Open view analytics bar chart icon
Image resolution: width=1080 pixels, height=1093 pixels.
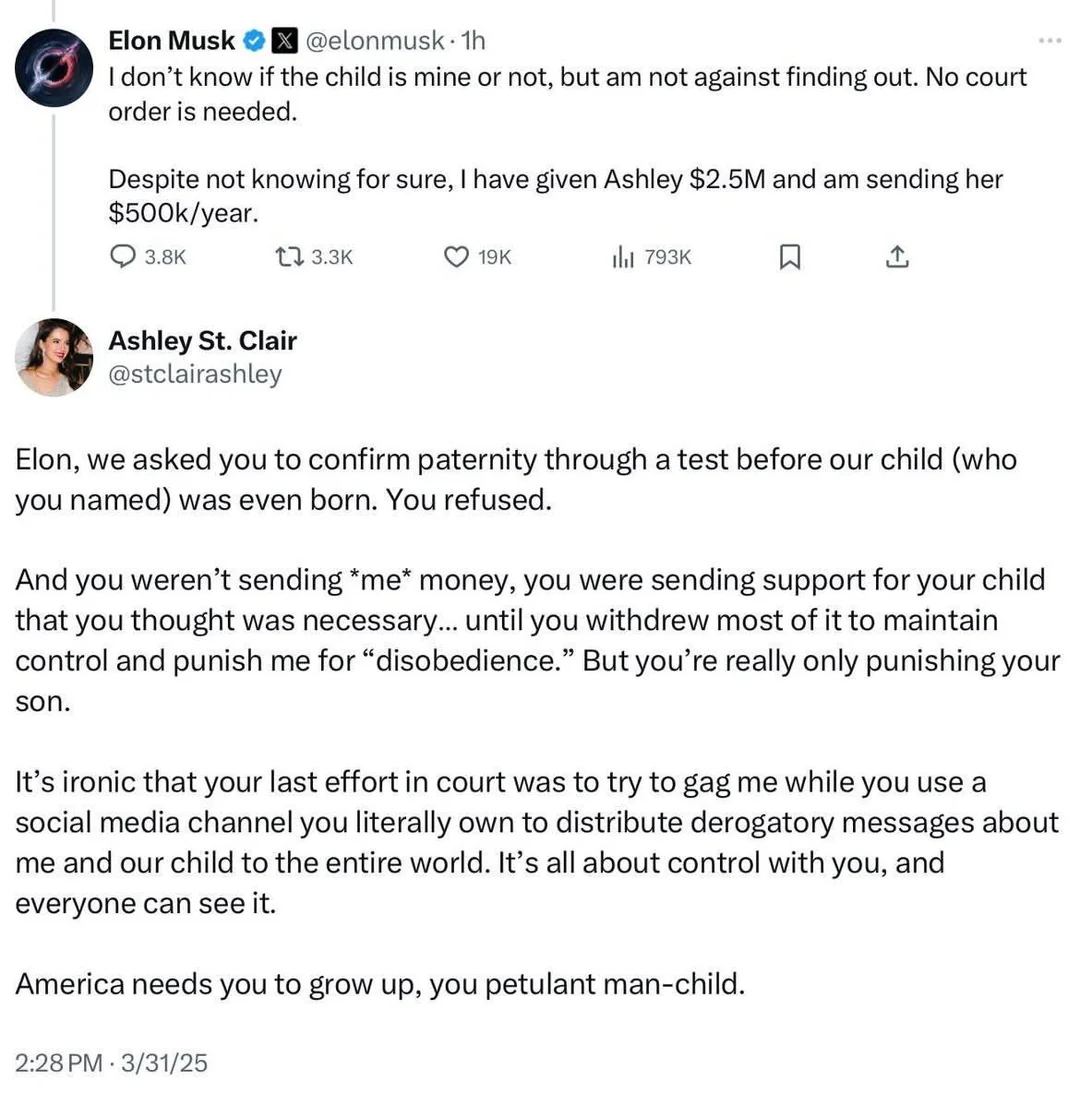point(624,257)
